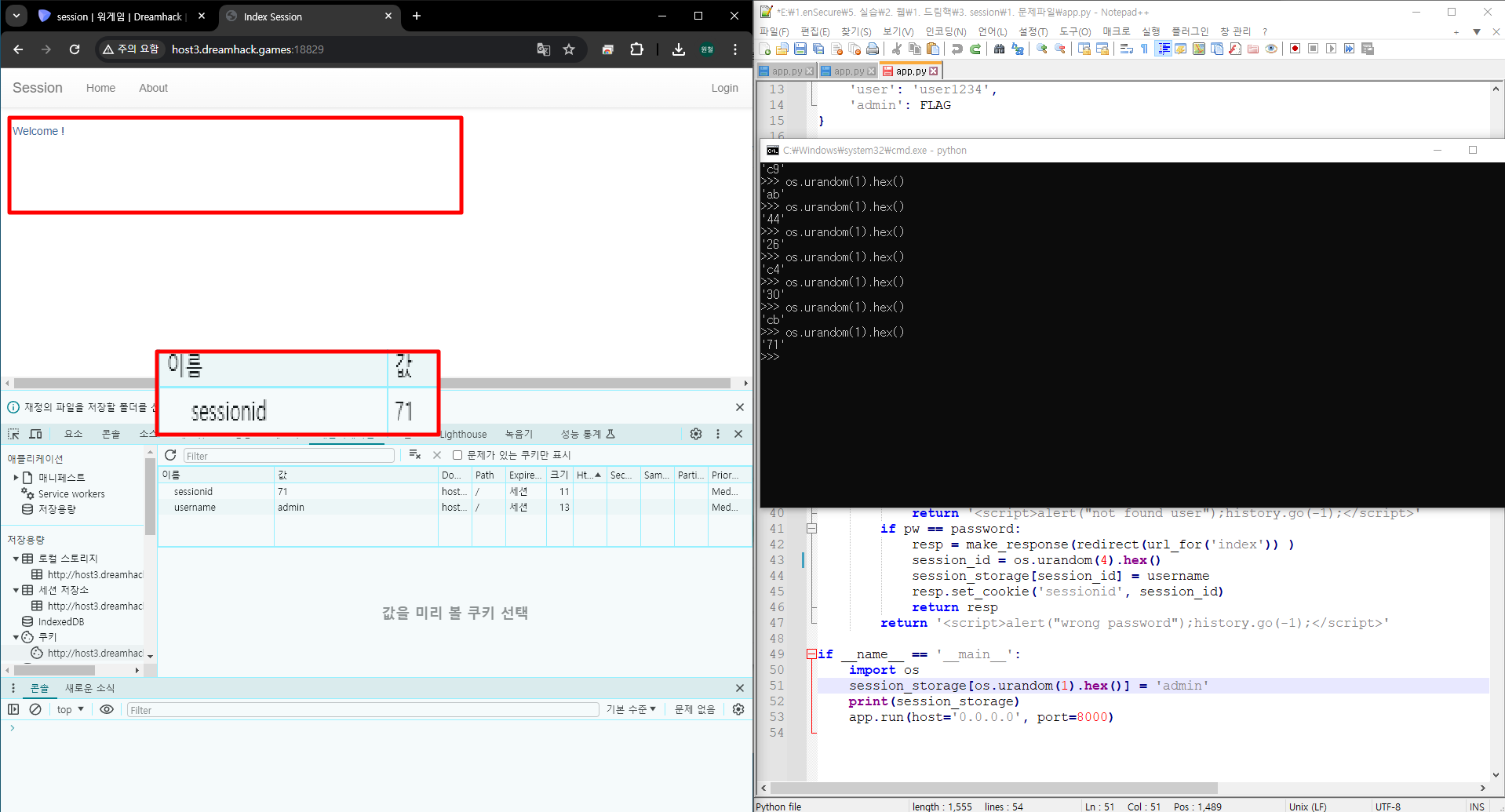Image resolution: width=1505 pixels, height=812 pixels.
Task: Reload the Chrome page
Action: [75, 49]
